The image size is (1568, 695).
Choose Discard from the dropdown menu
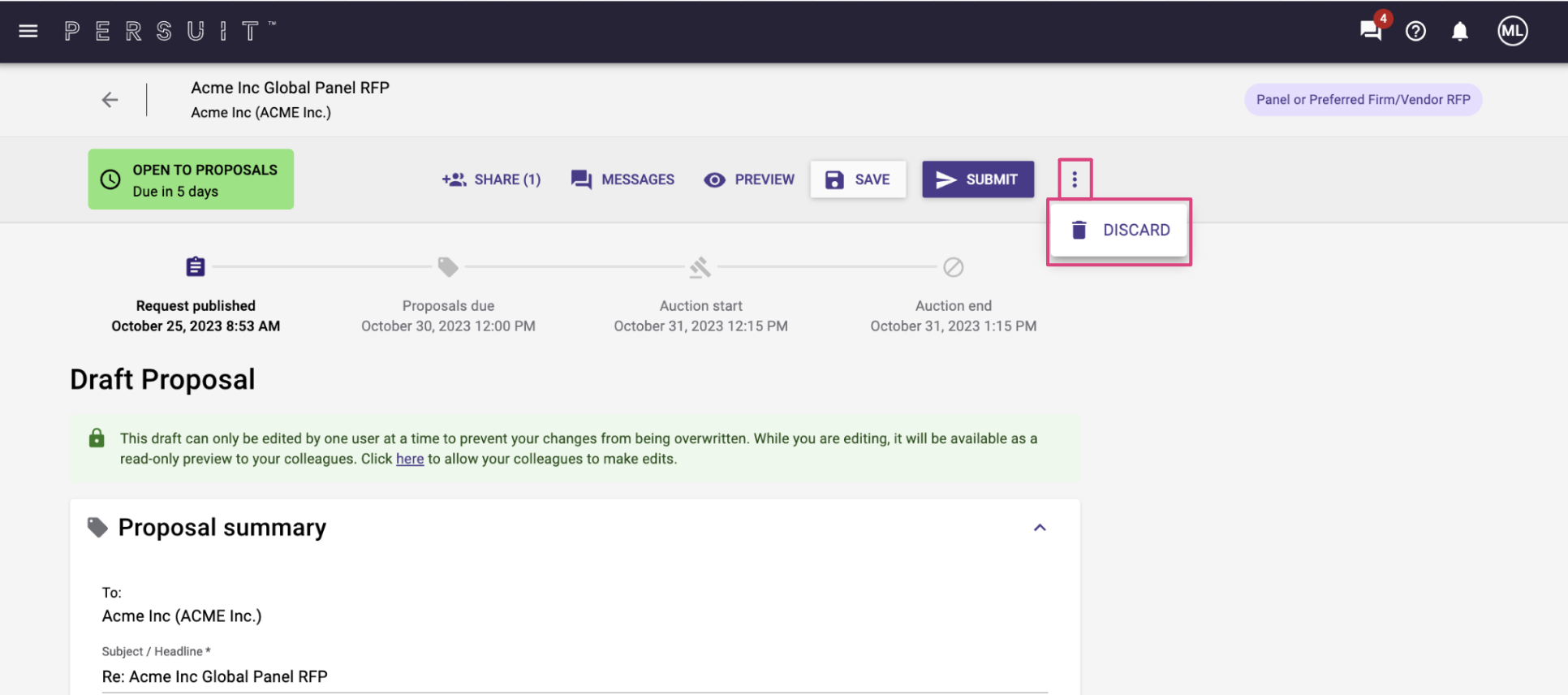(x=1119, y=230)
